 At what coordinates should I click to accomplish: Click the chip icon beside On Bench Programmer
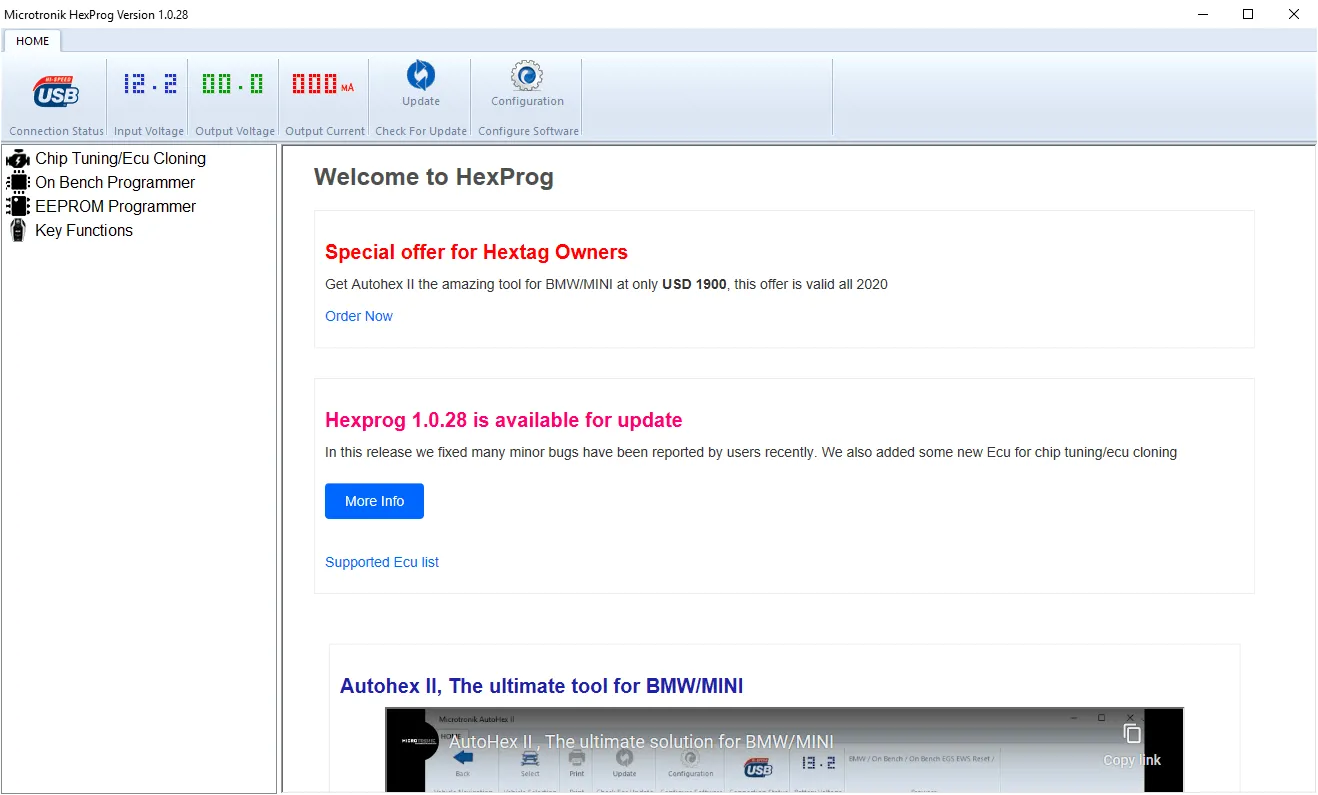click(x=18, y=182)
